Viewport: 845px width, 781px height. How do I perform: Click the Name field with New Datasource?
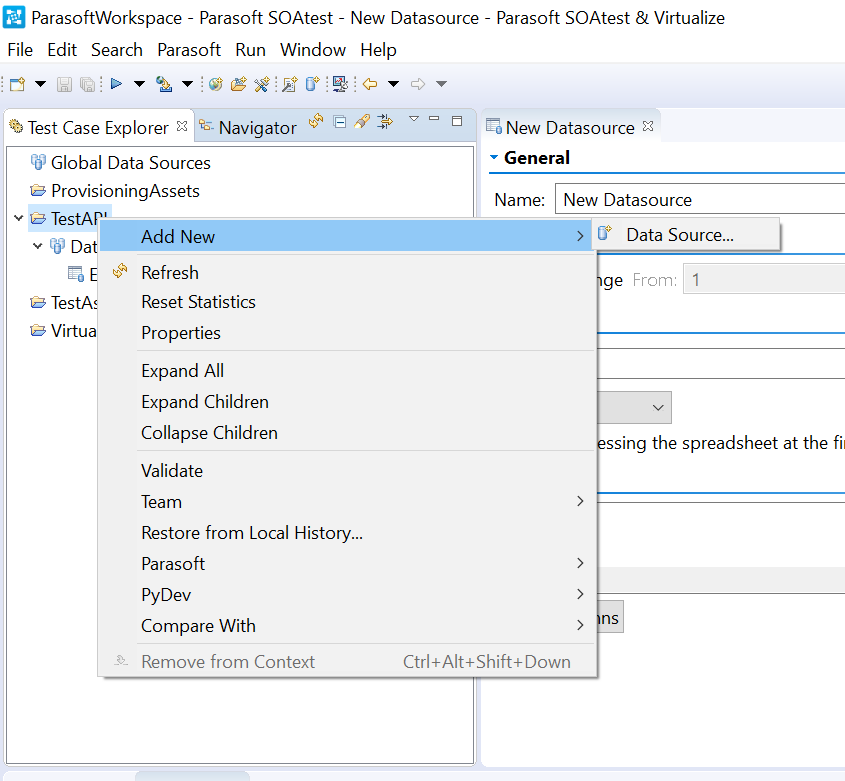(x=700, y=199)
